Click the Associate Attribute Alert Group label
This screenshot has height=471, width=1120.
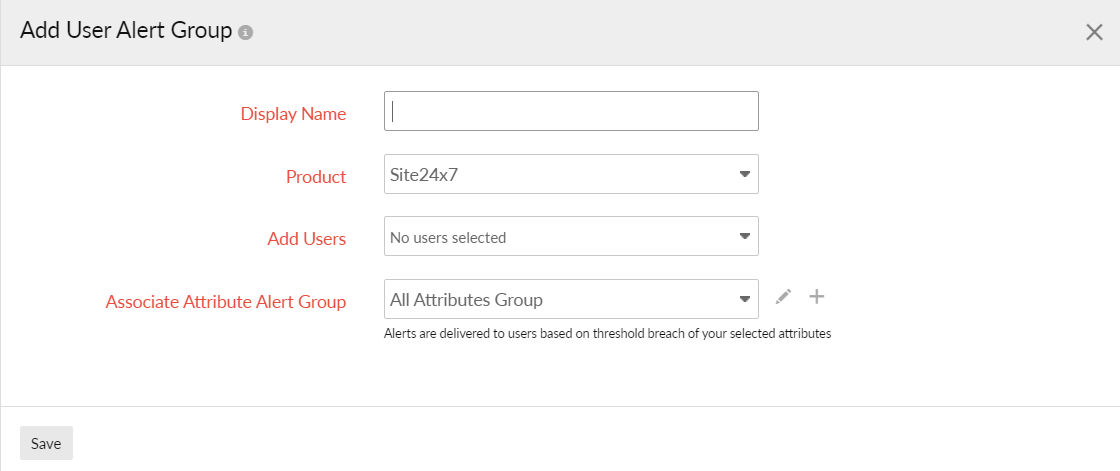[226, 302]
